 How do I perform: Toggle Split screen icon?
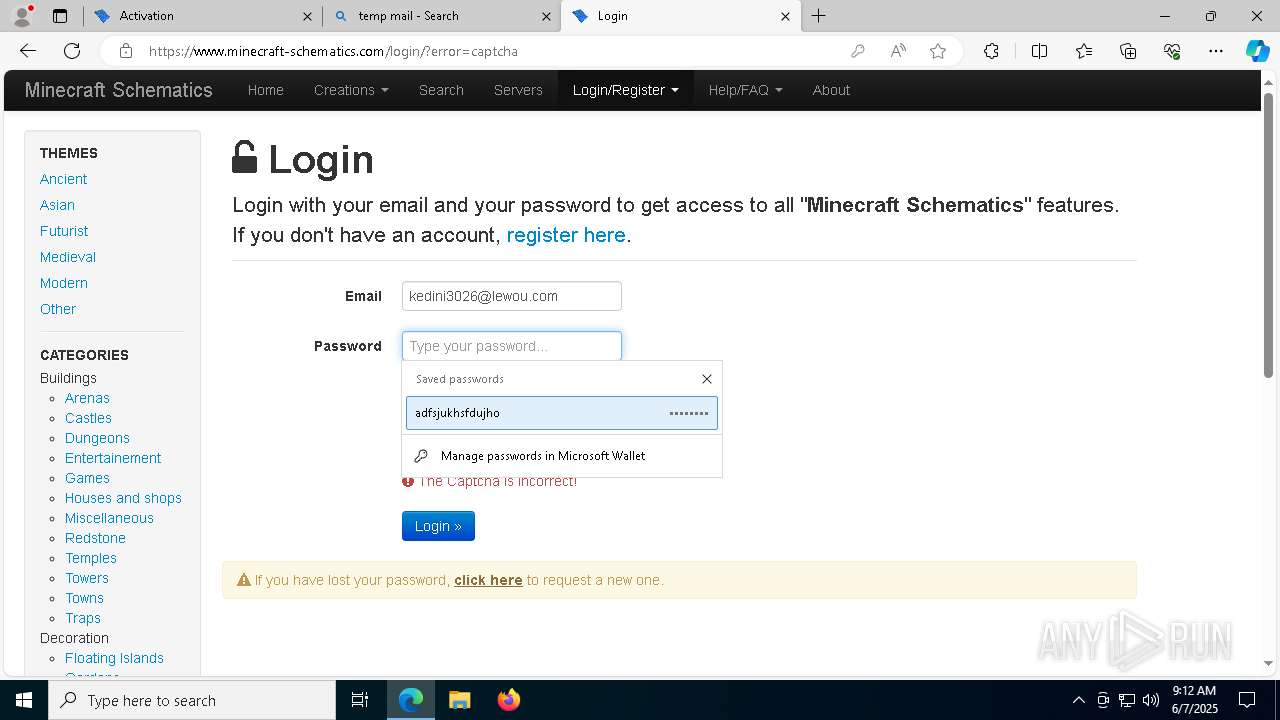pos(1039,51)
